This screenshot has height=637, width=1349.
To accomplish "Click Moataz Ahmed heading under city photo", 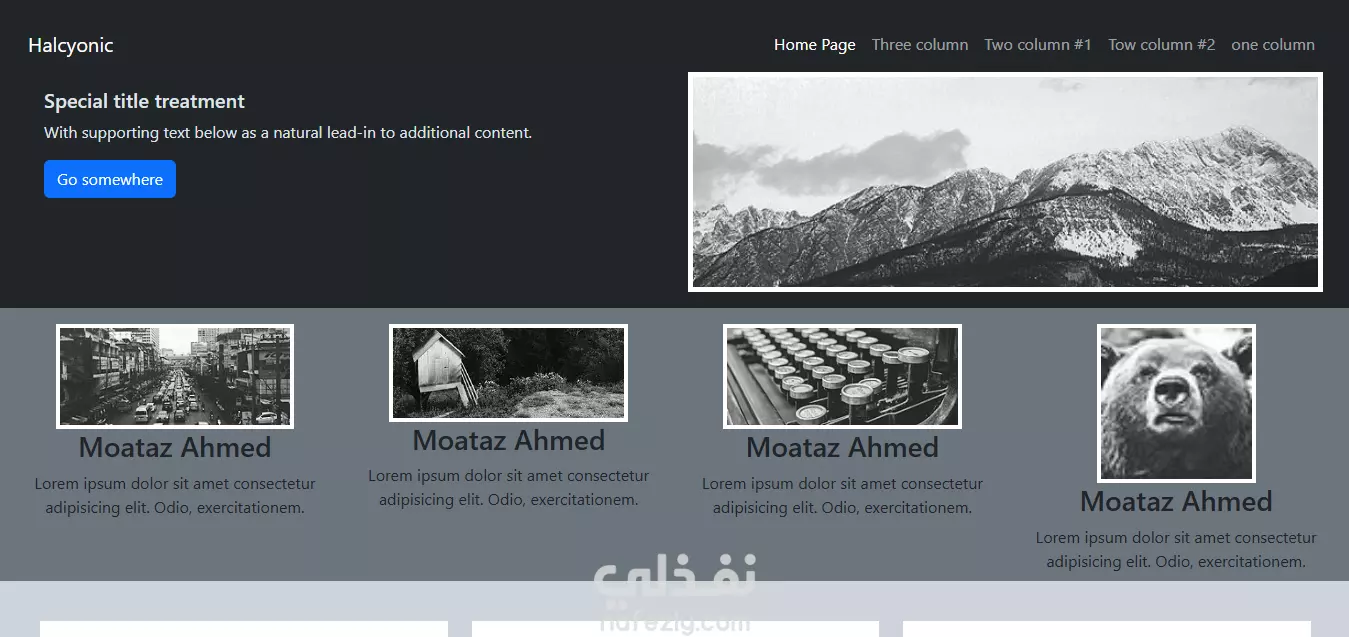I will click(175, 447).
